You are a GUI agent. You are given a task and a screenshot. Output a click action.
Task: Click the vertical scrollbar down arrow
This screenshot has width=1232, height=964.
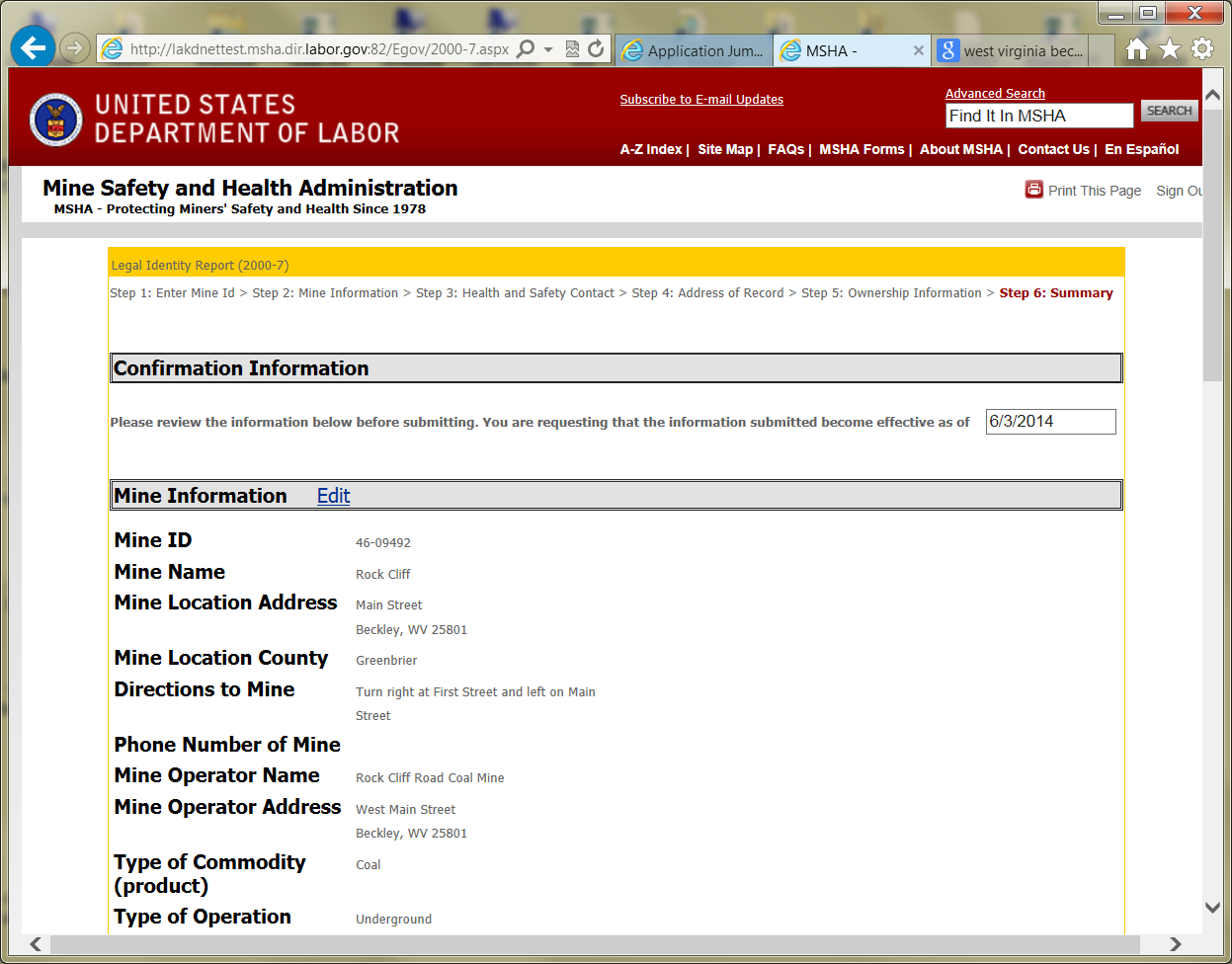pos(1213,907)
